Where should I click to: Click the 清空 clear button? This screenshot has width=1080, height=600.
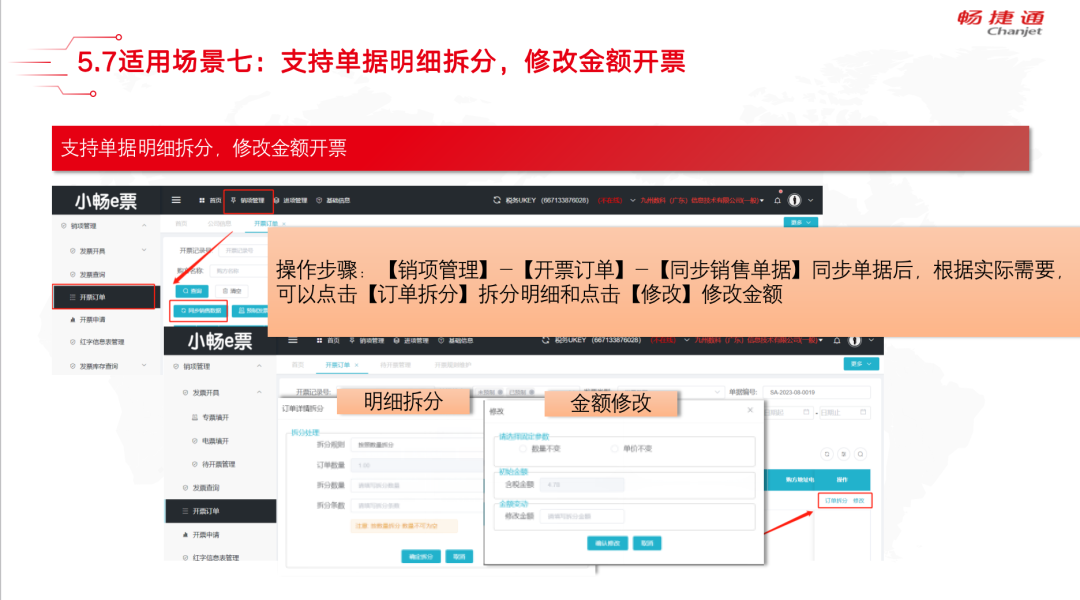coord(231,291)
